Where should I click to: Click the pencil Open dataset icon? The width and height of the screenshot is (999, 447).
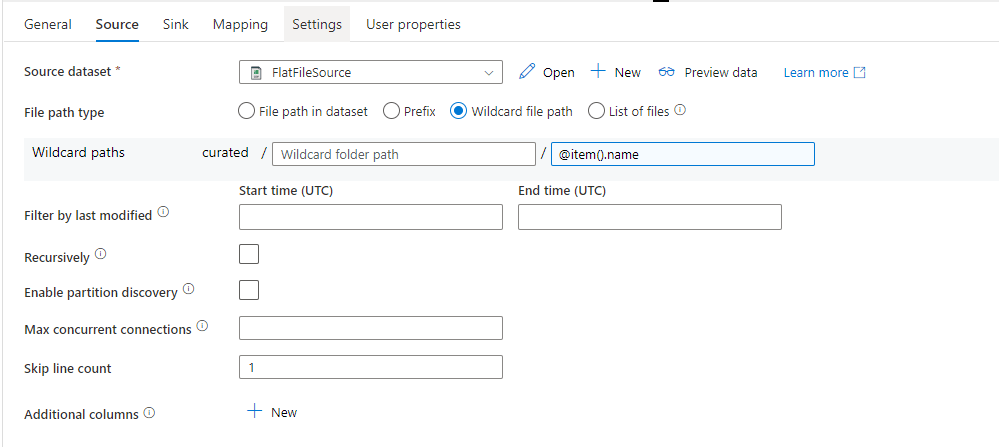(x=527, y=72)
